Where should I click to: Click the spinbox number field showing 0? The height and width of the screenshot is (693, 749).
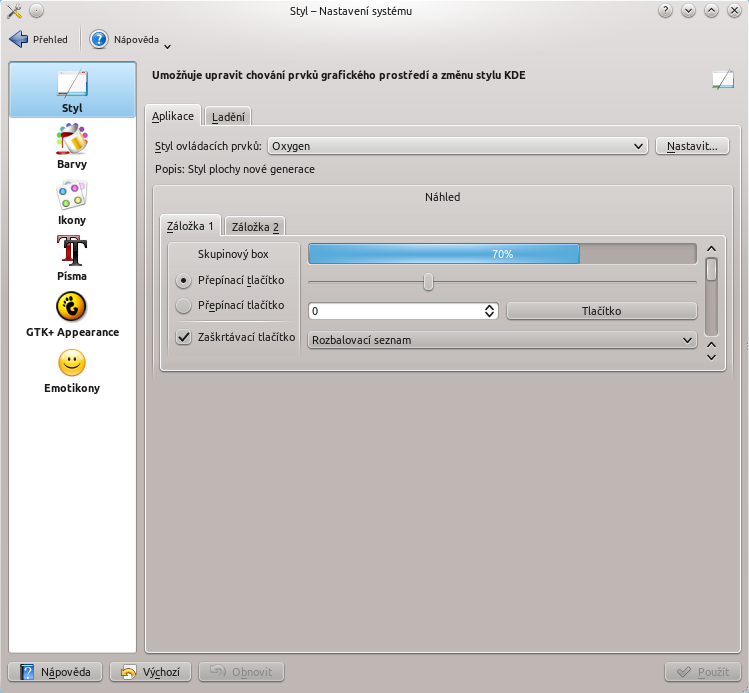pos(396,311)
